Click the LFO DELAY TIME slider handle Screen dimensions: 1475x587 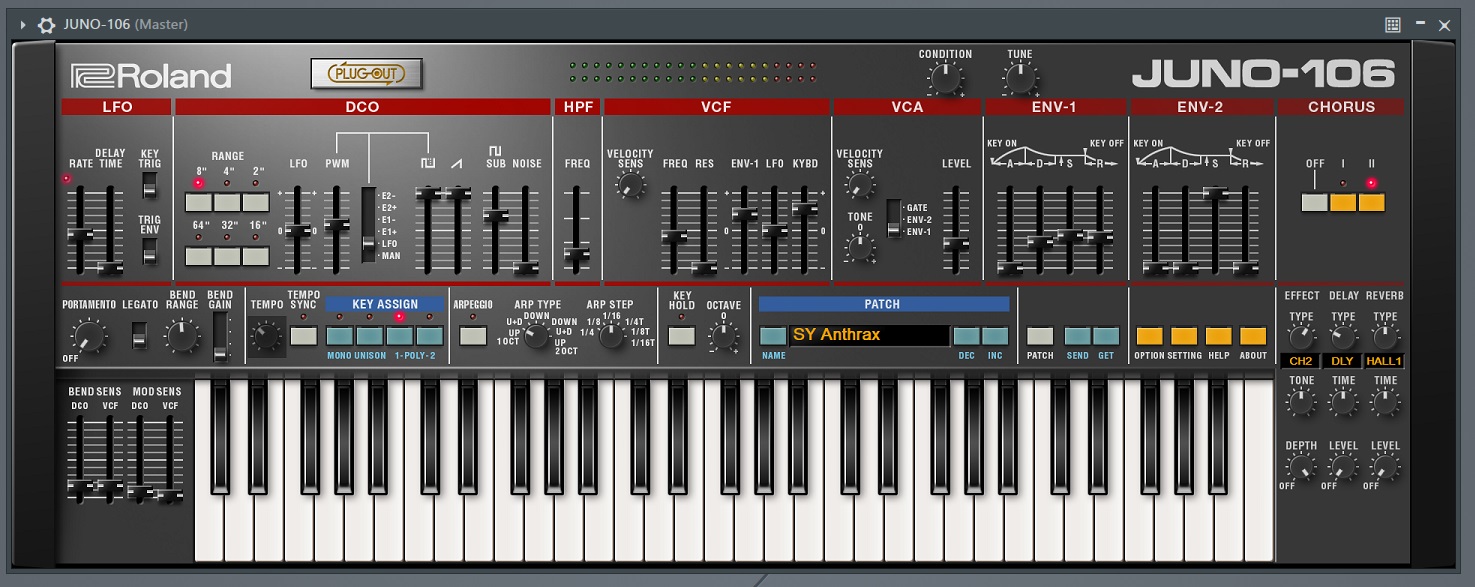(109, 267)
